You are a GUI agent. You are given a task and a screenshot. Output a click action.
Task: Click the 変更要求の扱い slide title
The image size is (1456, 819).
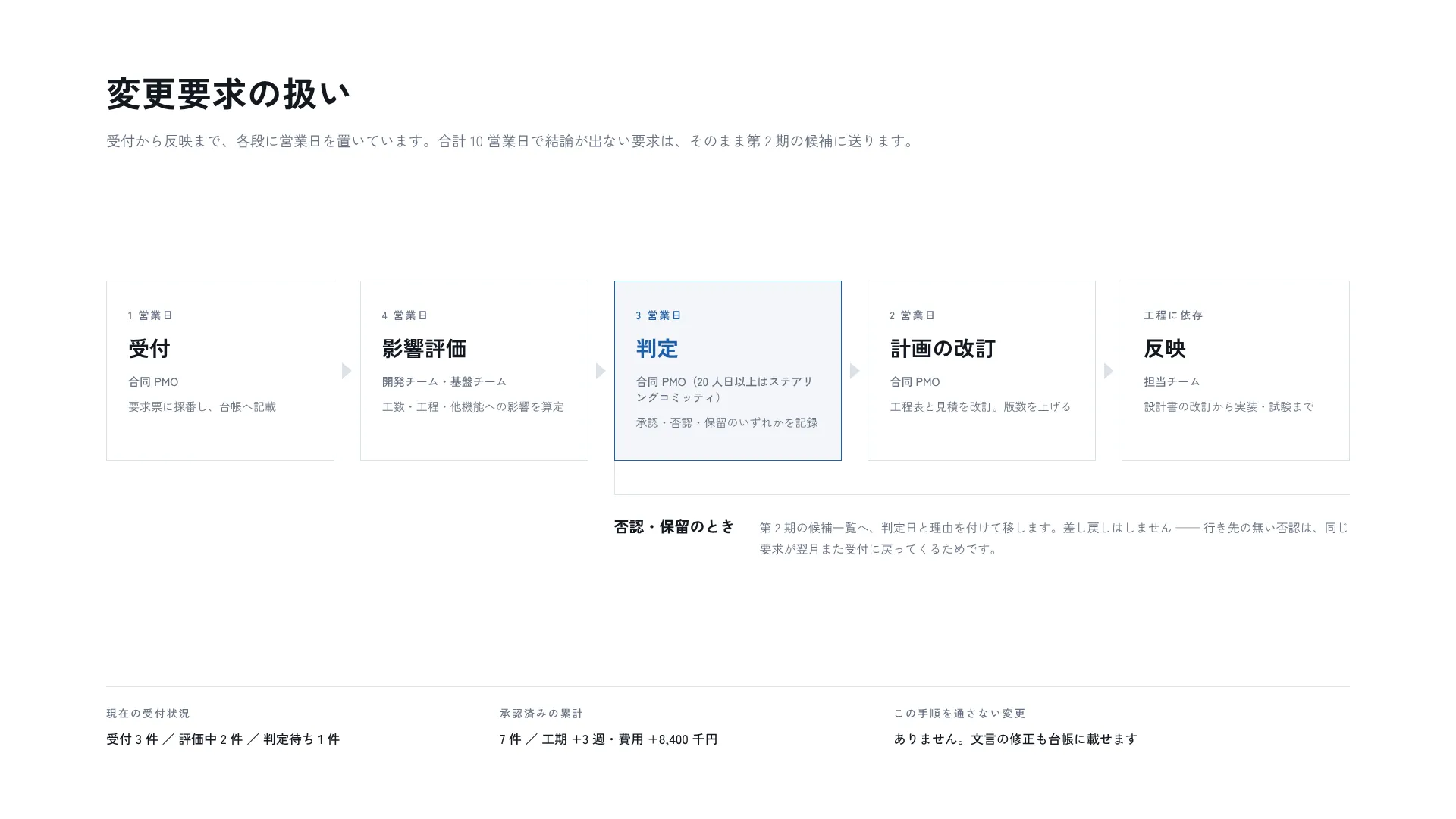click(228, 94)
